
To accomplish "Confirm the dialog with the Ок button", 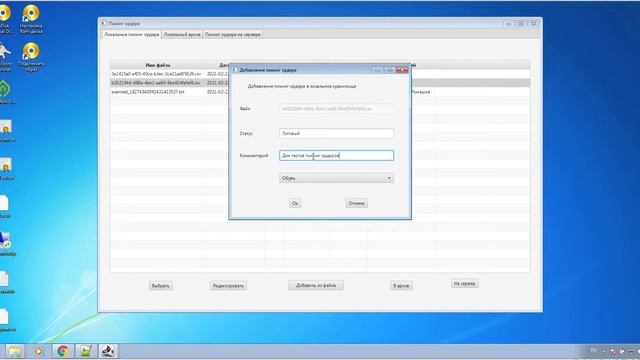I will pyautogui.click(x=295, y=203).
